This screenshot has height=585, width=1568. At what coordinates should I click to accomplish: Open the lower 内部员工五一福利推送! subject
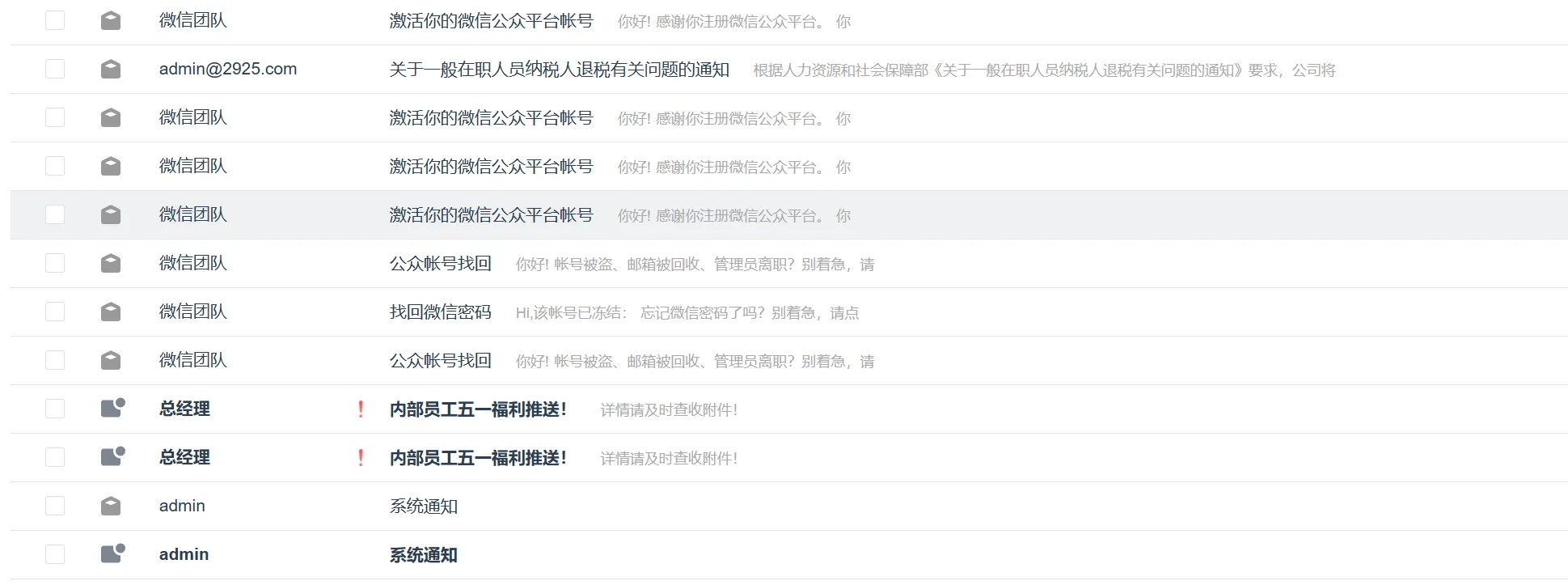478,458
